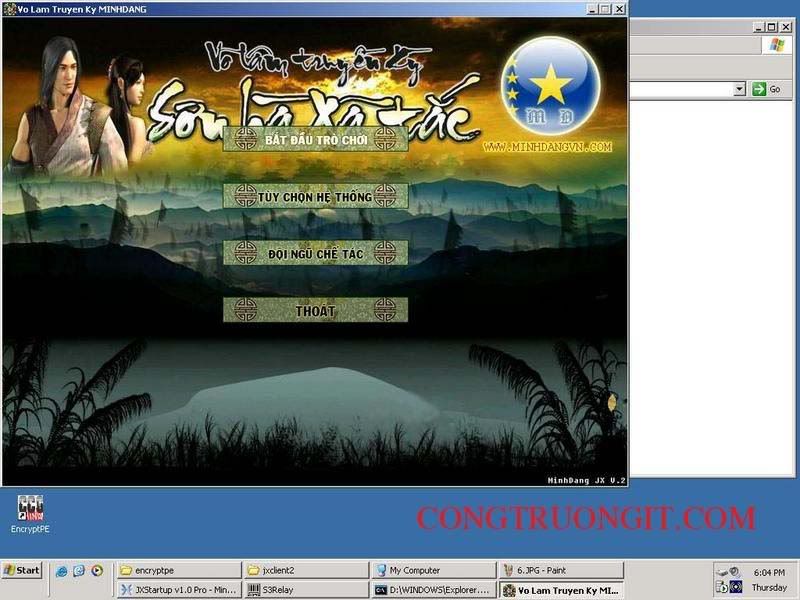Click the tray icon with green arrow badge
Screen dimensions: 800x600
point(721,587)
